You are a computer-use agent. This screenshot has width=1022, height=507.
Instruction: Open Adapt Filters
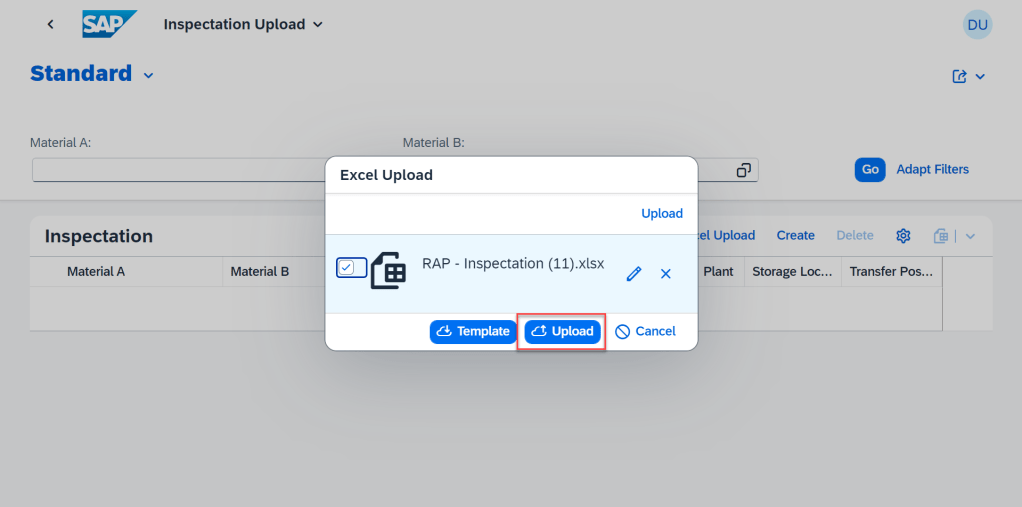click(x=932, y=170)
